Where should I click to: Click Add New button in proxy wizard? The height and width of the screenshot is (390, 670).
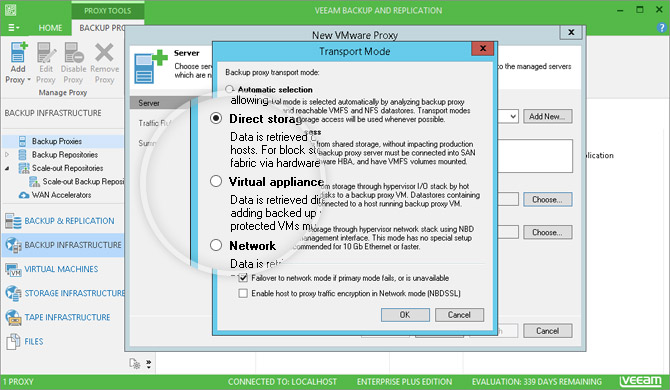coord(548,116)
